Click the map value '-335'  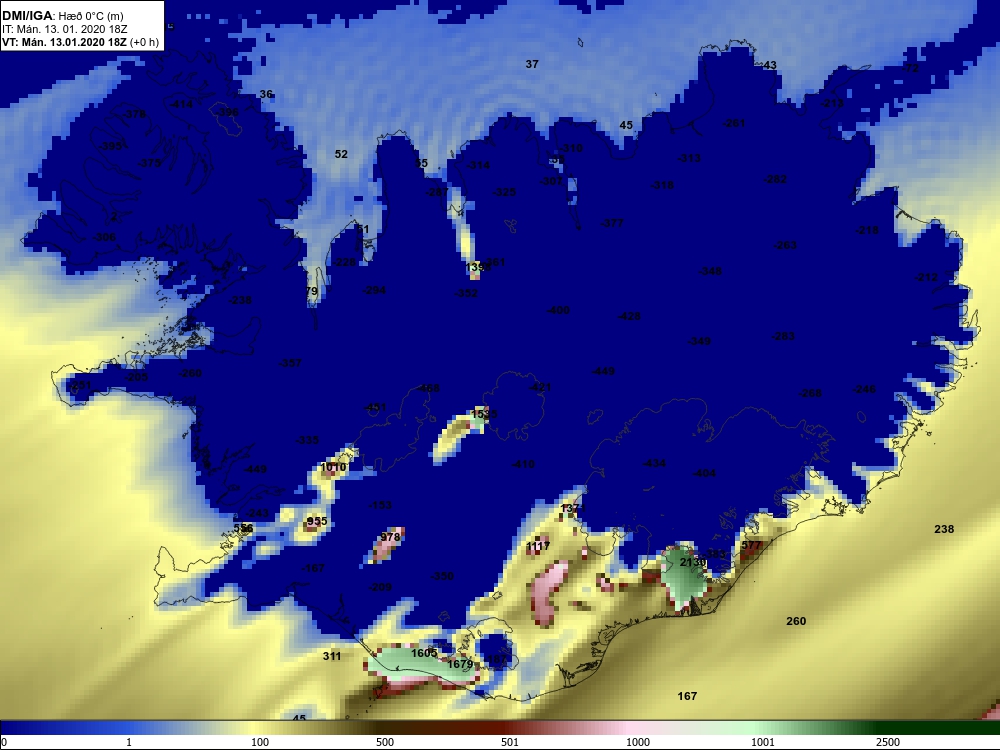[x=307, y=440]
